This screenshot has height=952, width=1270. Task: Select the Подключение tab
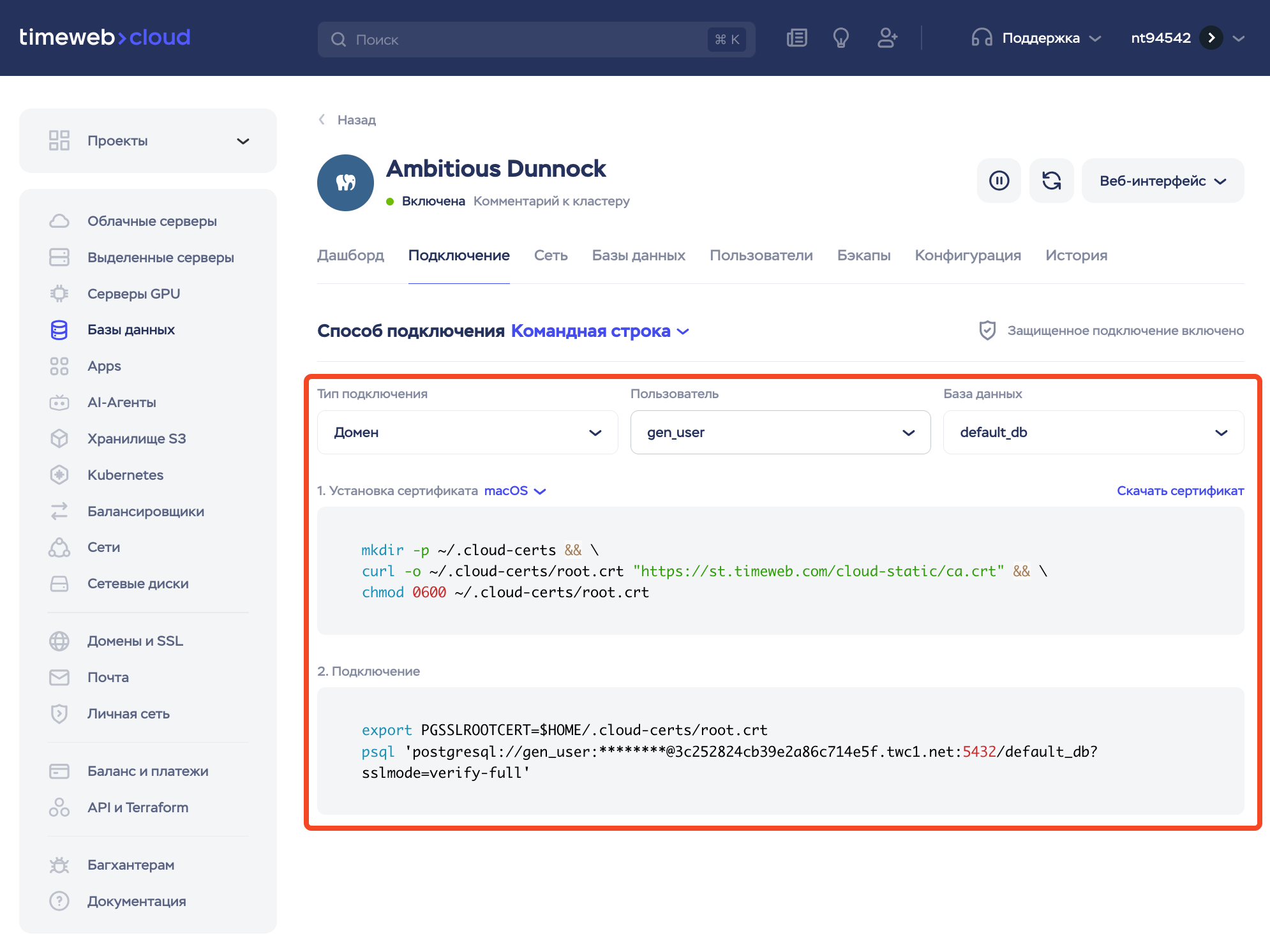tap(459, 255)
